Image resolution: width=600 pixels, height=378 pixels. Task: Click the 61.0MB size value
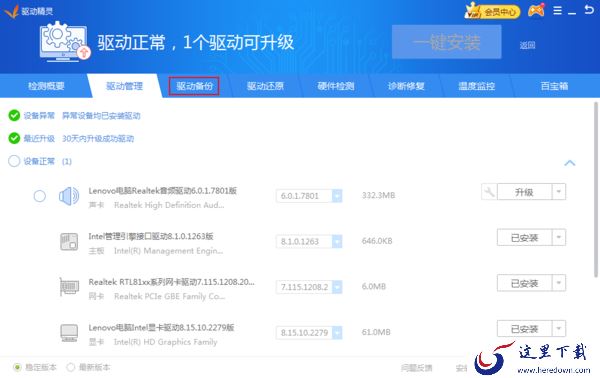tap(376, 332)
